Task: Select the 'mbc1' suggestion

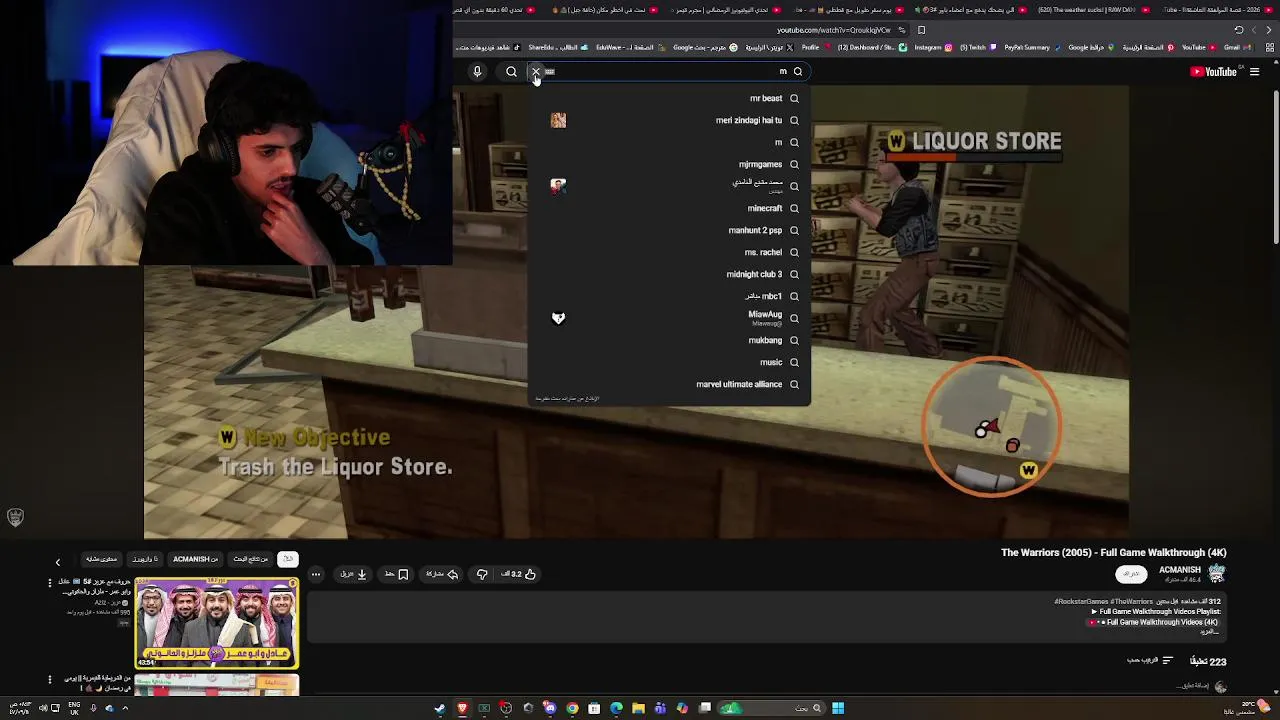Action: click(x=670, y=296)
